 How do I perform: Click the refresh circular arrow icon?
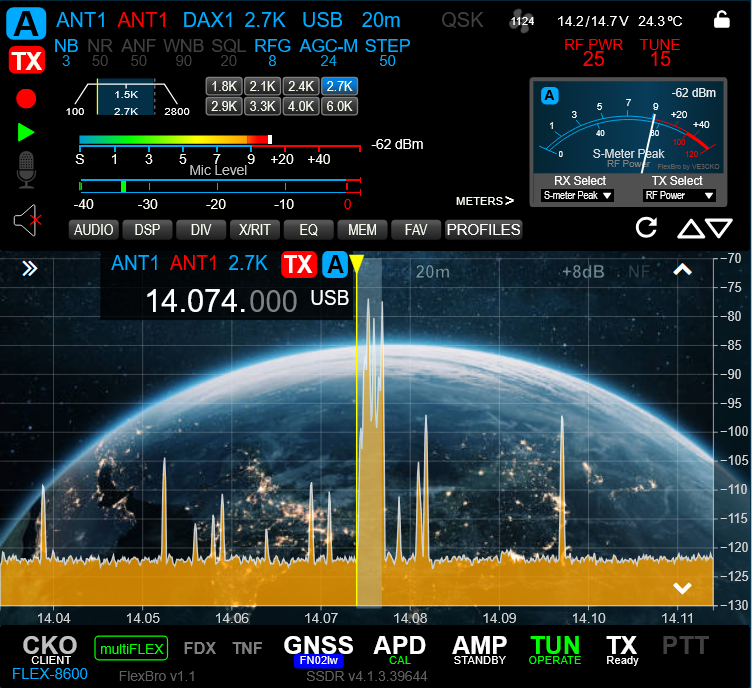click(x=646, y=227)
